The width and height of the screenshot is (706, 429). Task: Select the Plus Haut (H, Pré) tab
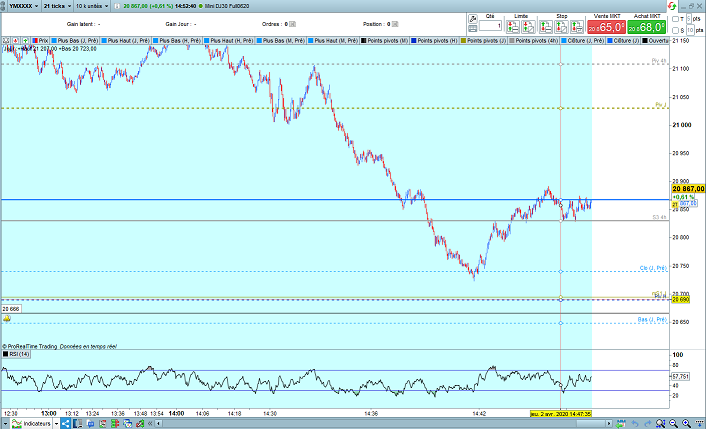(x=229, y=41)
